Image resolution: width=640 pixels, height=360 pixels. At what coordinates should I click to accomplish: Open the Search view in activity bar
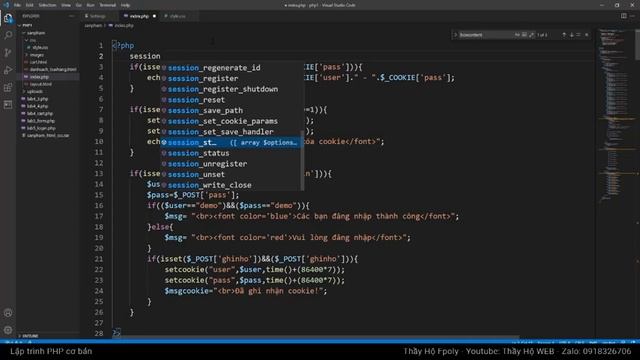pyautogui.click(x=8, y=36)
